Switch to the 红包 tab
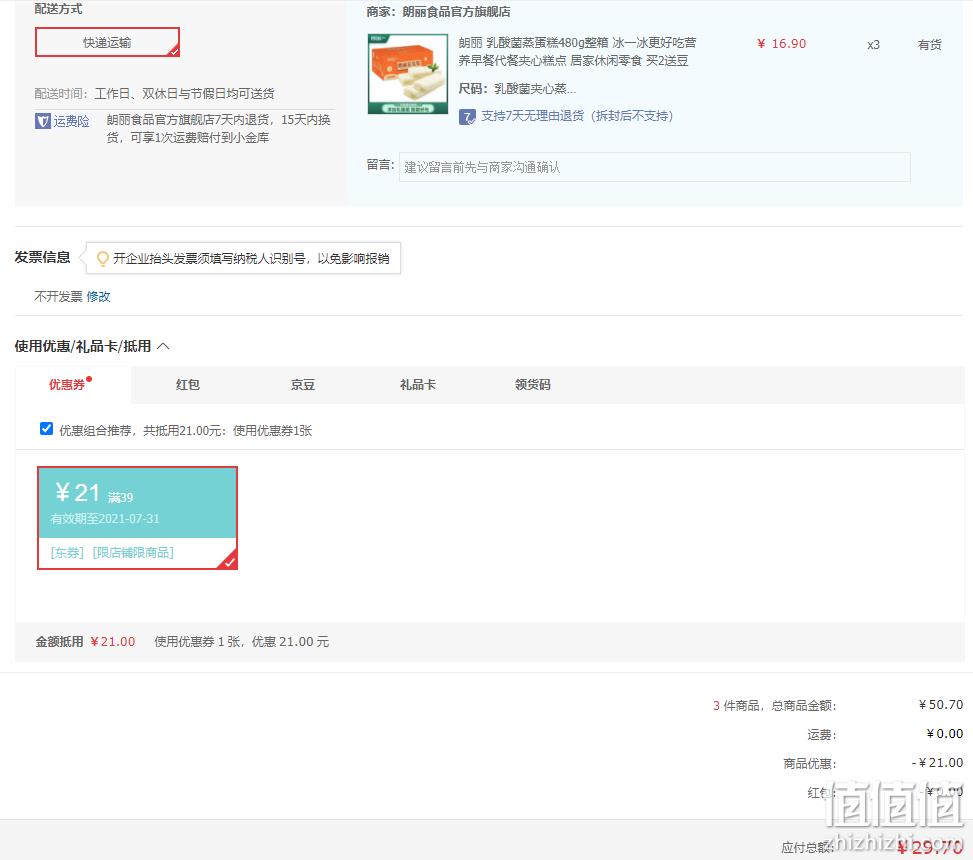This screenshot has width=973, height=860. [x=188, y=385]
